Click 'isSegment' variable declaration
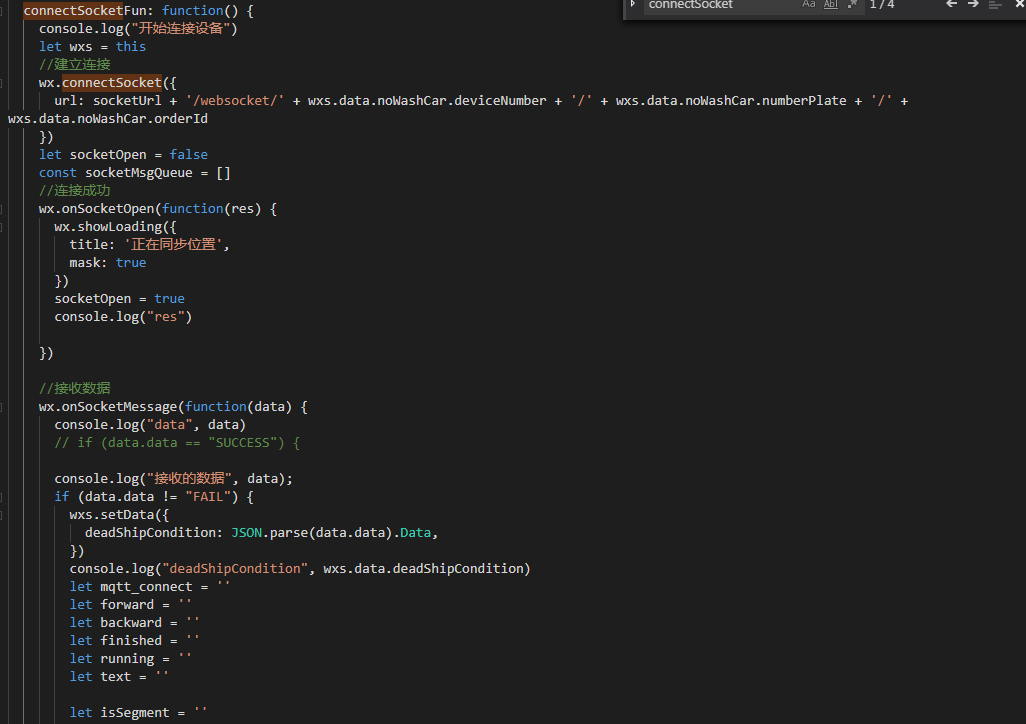Image resolution: width=1026 pixels, height=724 pixels. pos(135,713)
